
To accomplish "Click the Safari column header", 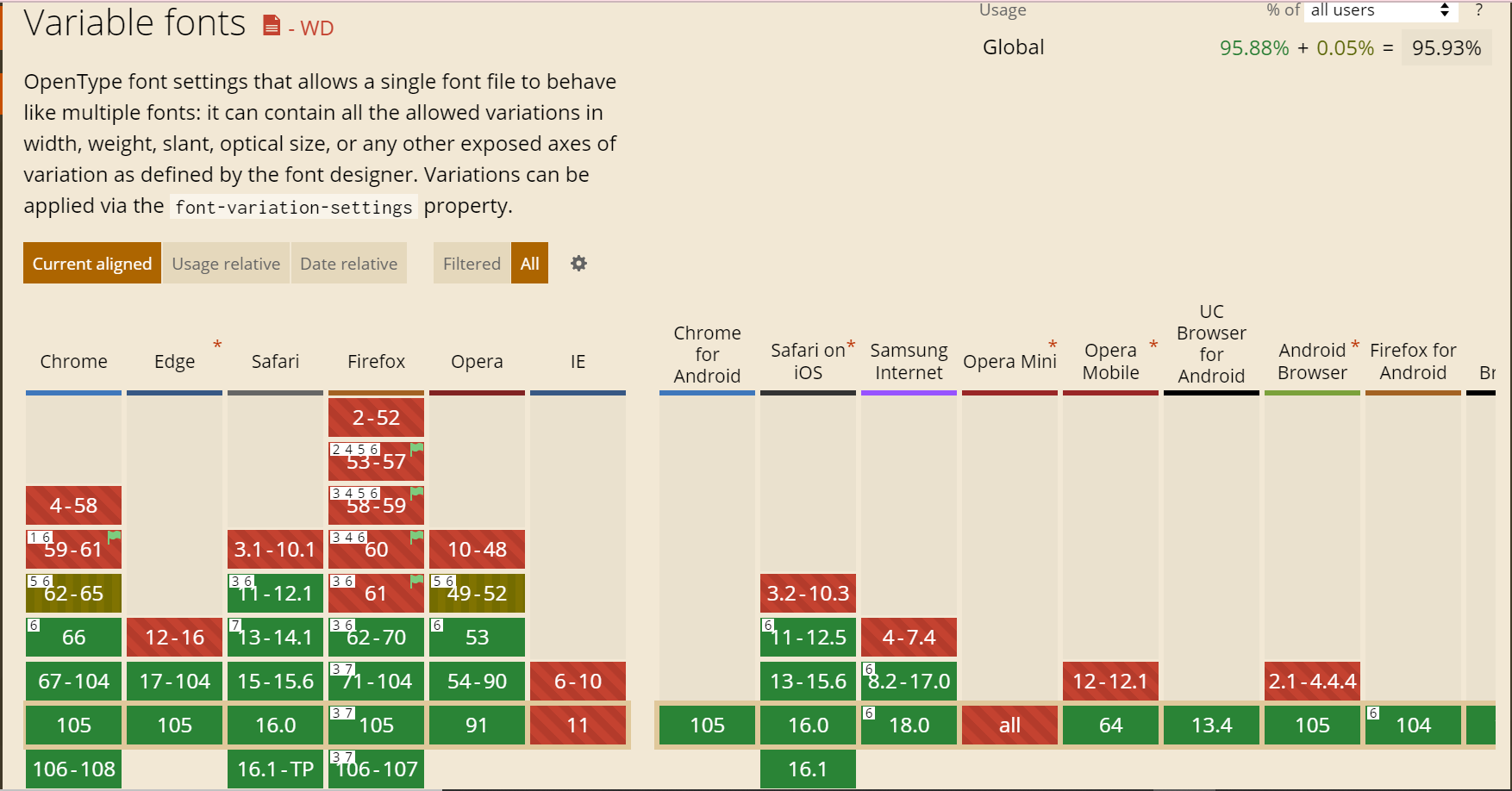I will click(276, 361).
